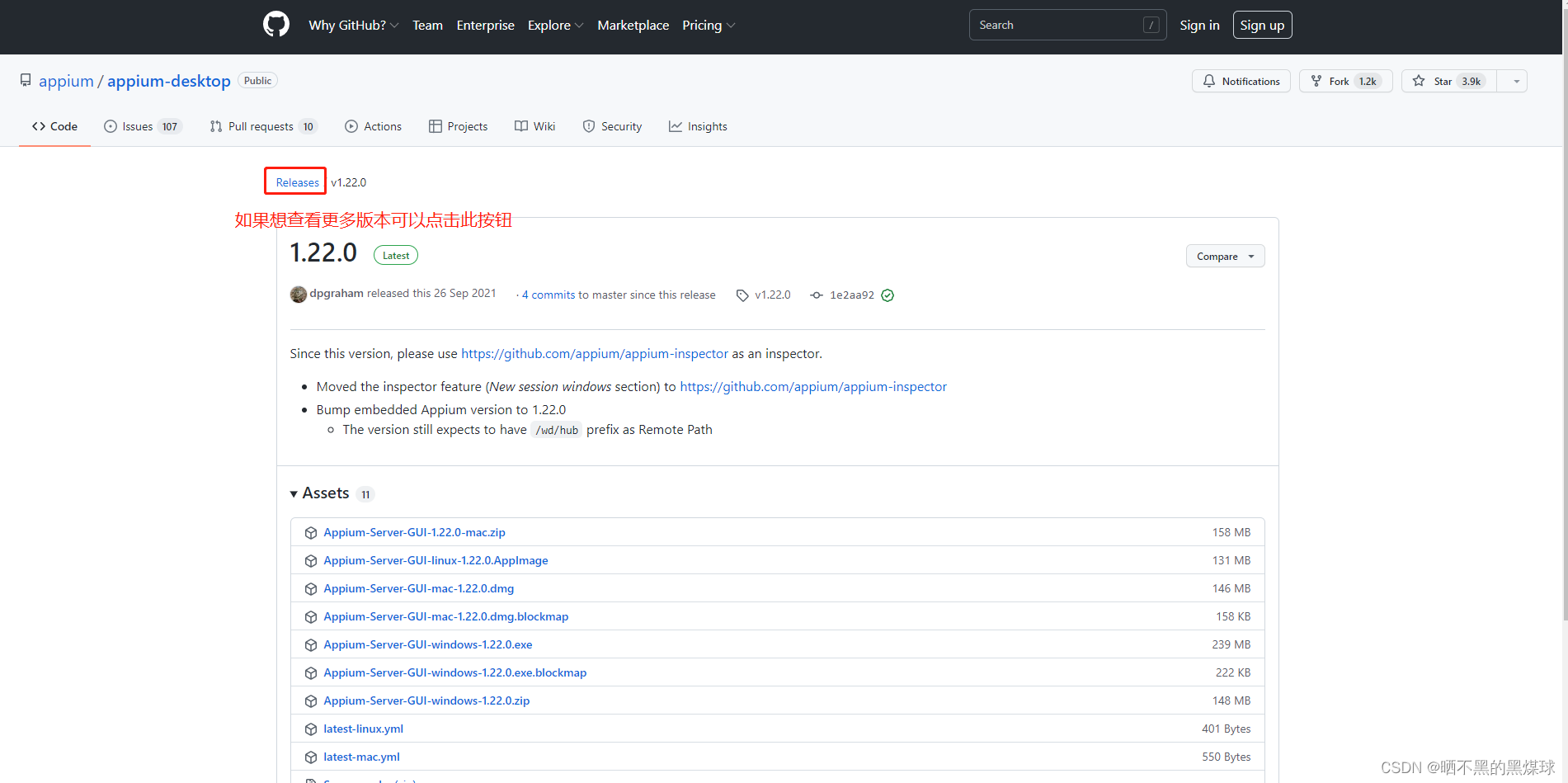
Task: Click the package icon for mac-1.22.0.dmg.blockmap
Action: (x=311, y=617)
